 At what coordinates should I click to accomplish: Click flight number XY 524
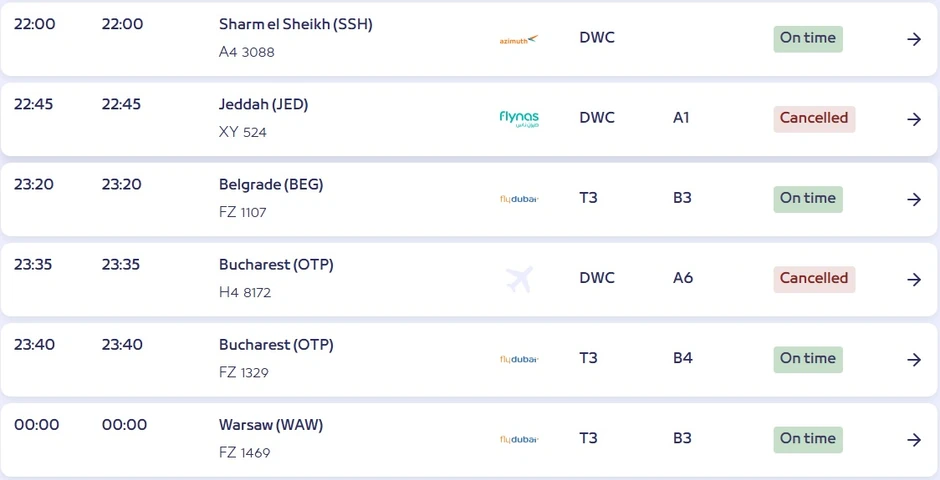(243, 132)
